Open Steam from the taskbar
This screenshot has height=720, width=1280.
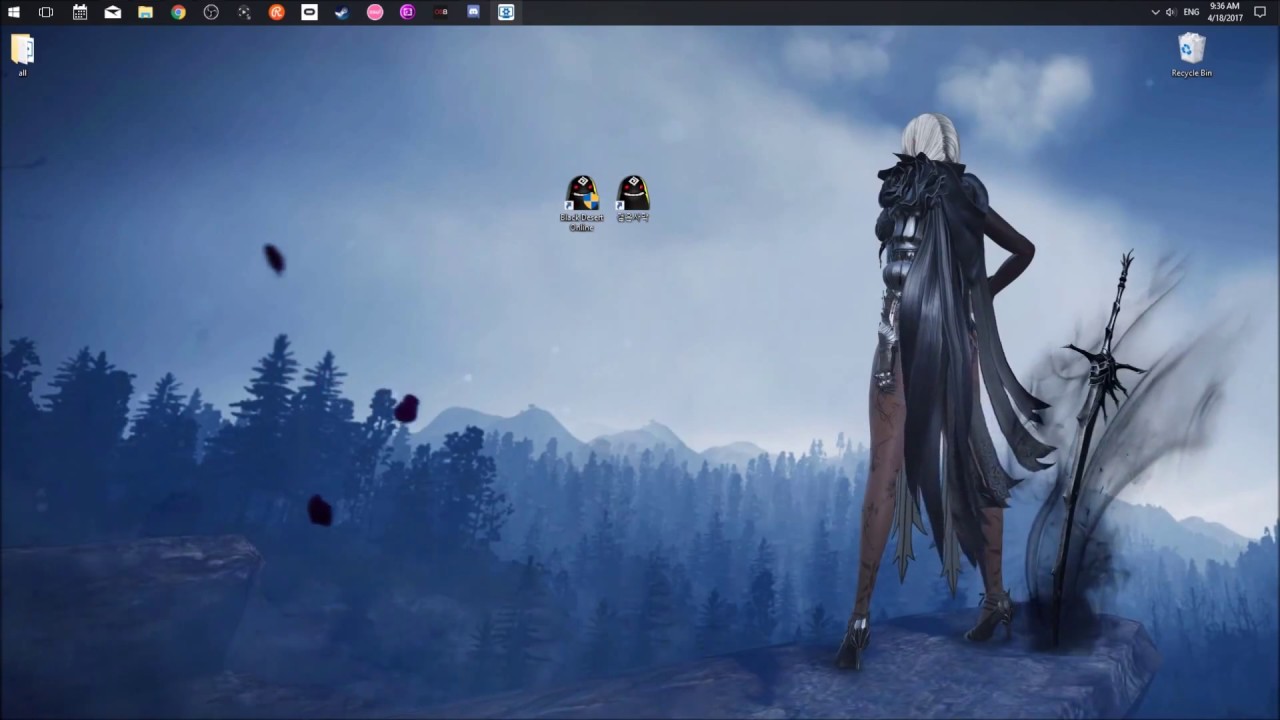coord(342,12)
